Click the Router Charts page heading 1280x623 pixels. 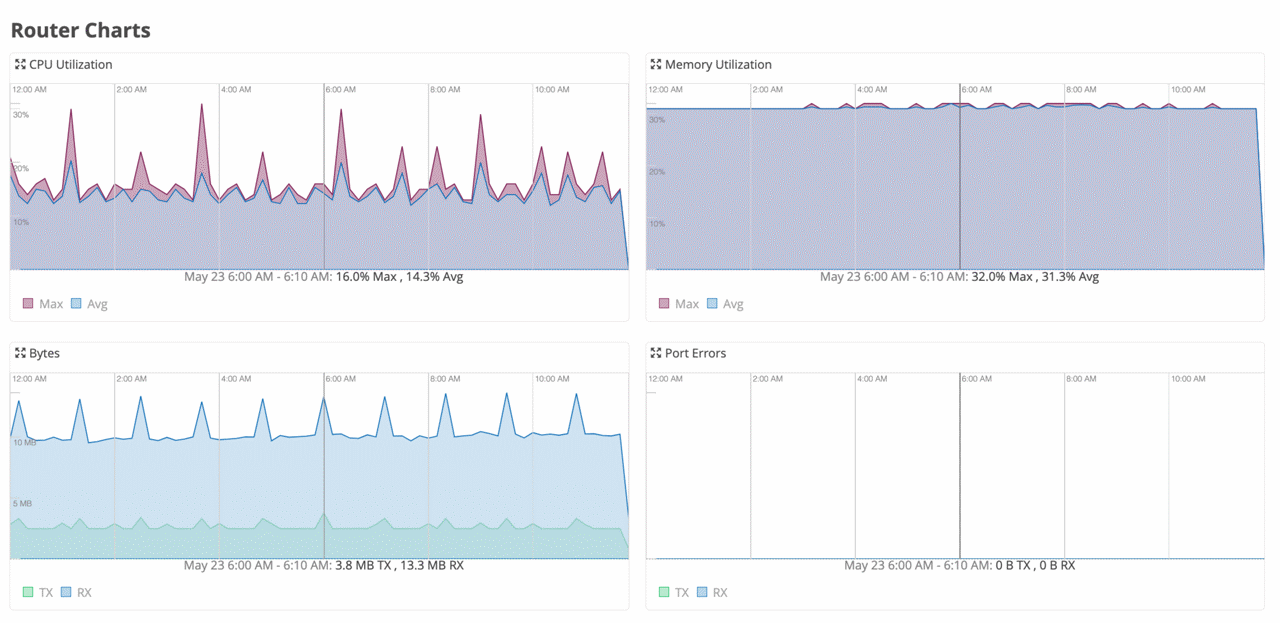pyautogui.click(x=80, y=30)
